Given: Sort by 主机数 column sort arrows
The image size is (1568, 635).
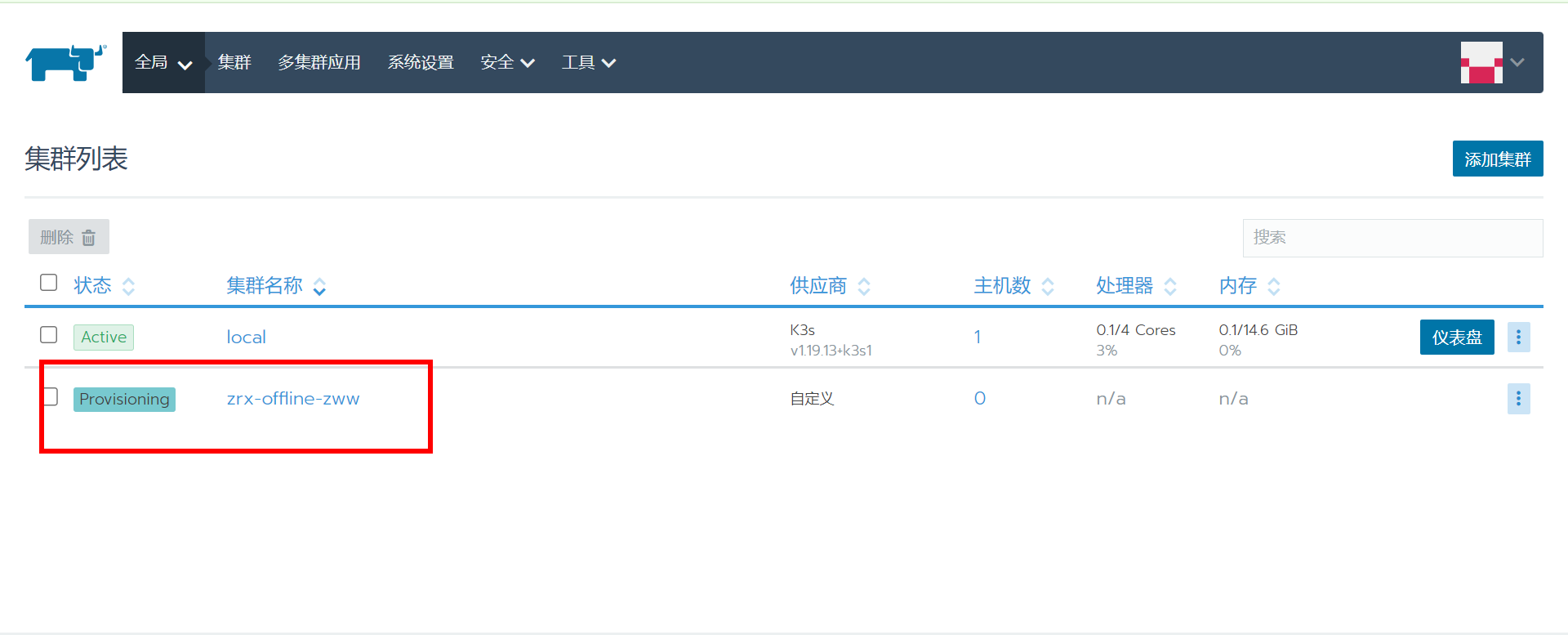Looking at the screenshot, I should click(x=1048, y=286).
